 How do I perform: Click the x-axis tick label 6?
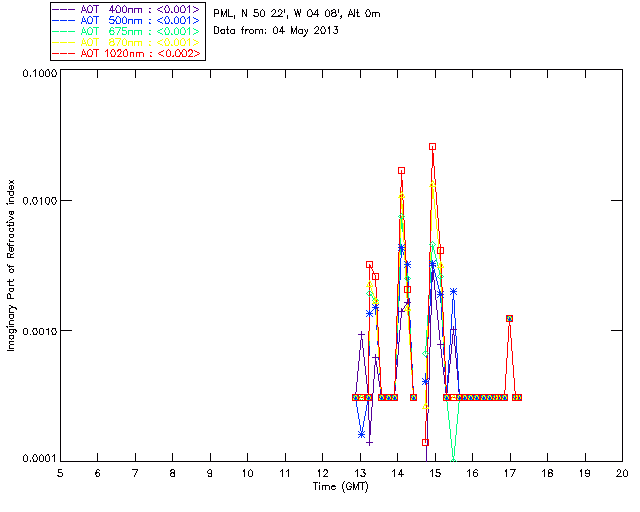pos(98,473)
